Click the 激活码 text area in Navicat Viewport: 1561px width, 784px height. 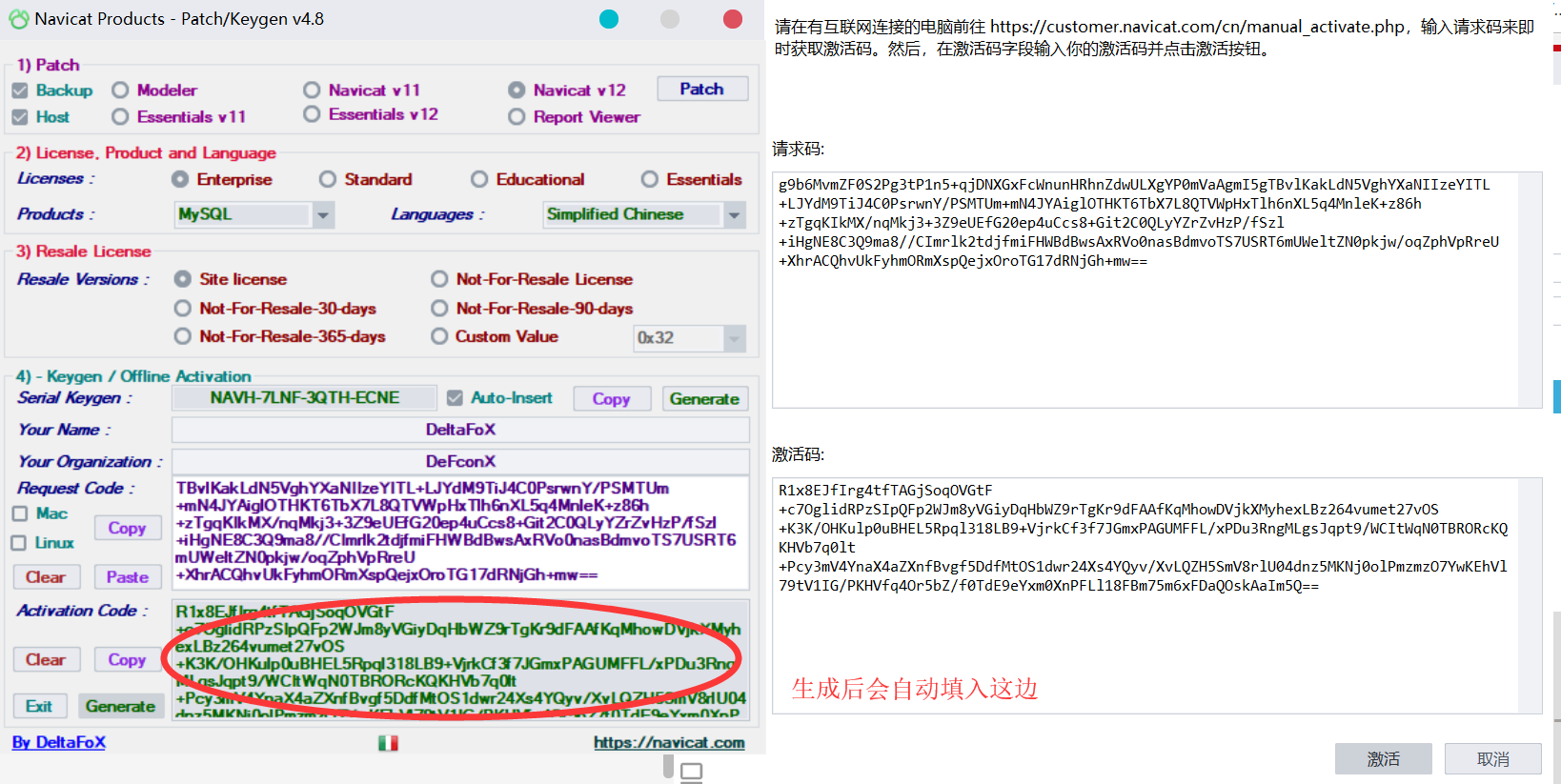pos(1157,595)
